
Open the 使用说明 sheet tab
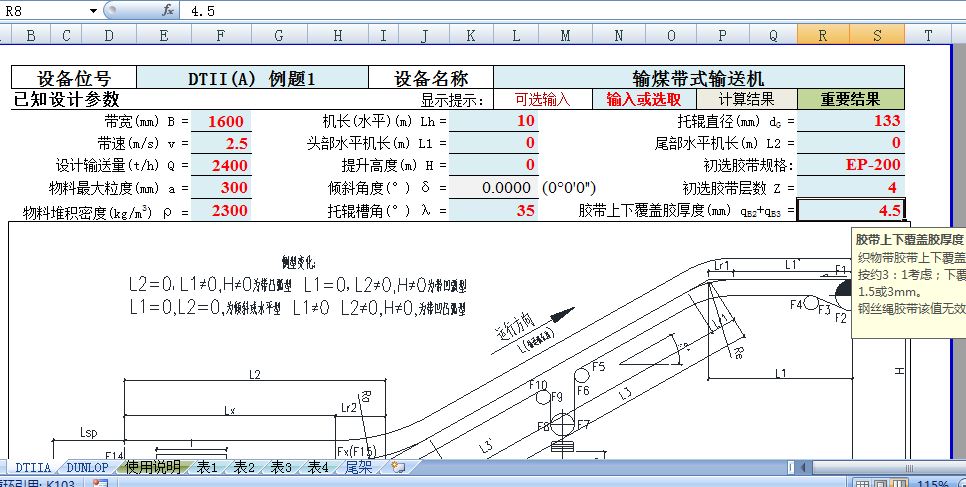[x=153, y=467]
